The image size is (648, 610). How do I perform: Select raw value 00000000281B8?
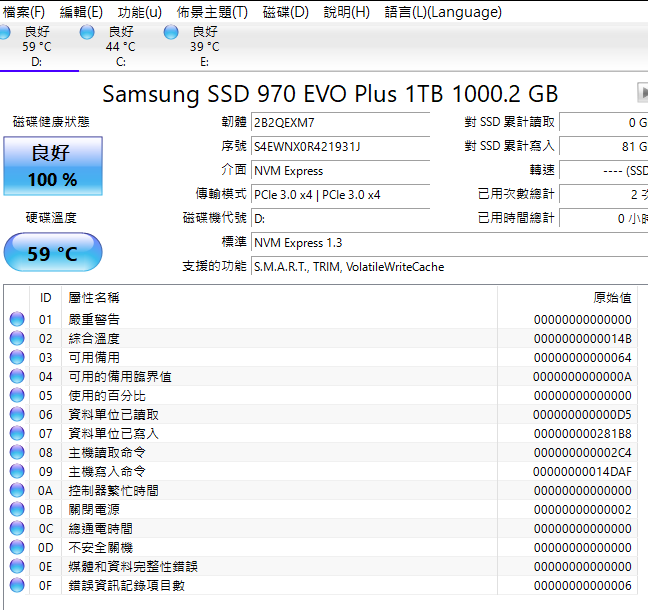[583, 434]
